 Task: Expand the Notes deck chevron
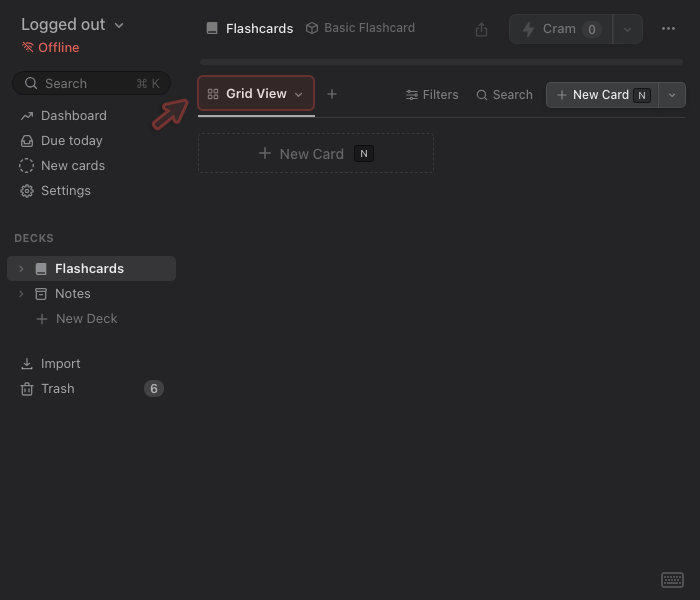(x=21, y=294)
